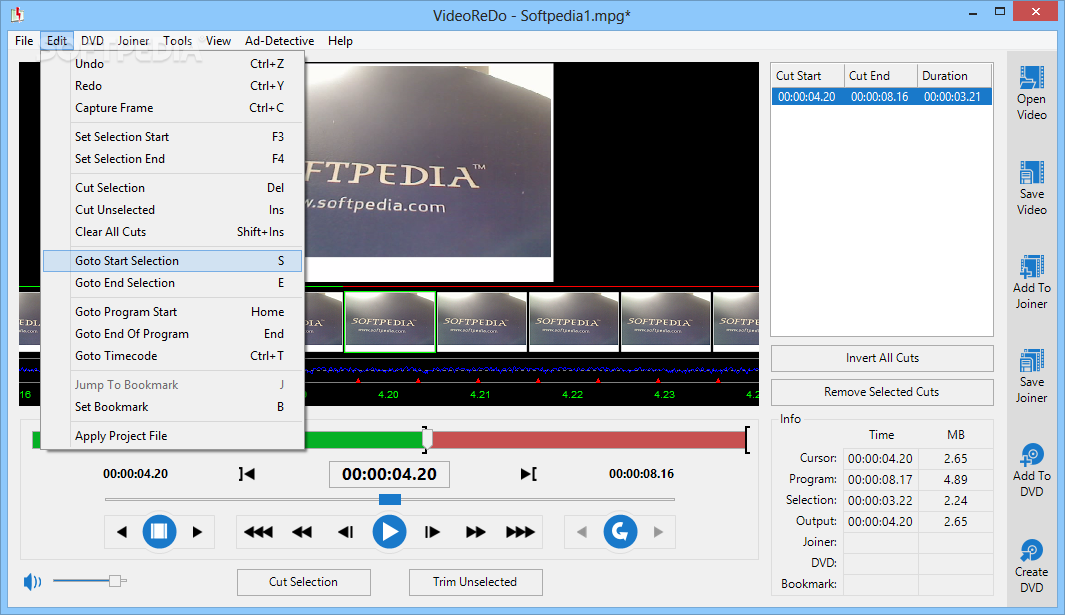Click the filmstrip thumbnail above 4.22
1065x615 pixels.
click(x=573, y=322)
